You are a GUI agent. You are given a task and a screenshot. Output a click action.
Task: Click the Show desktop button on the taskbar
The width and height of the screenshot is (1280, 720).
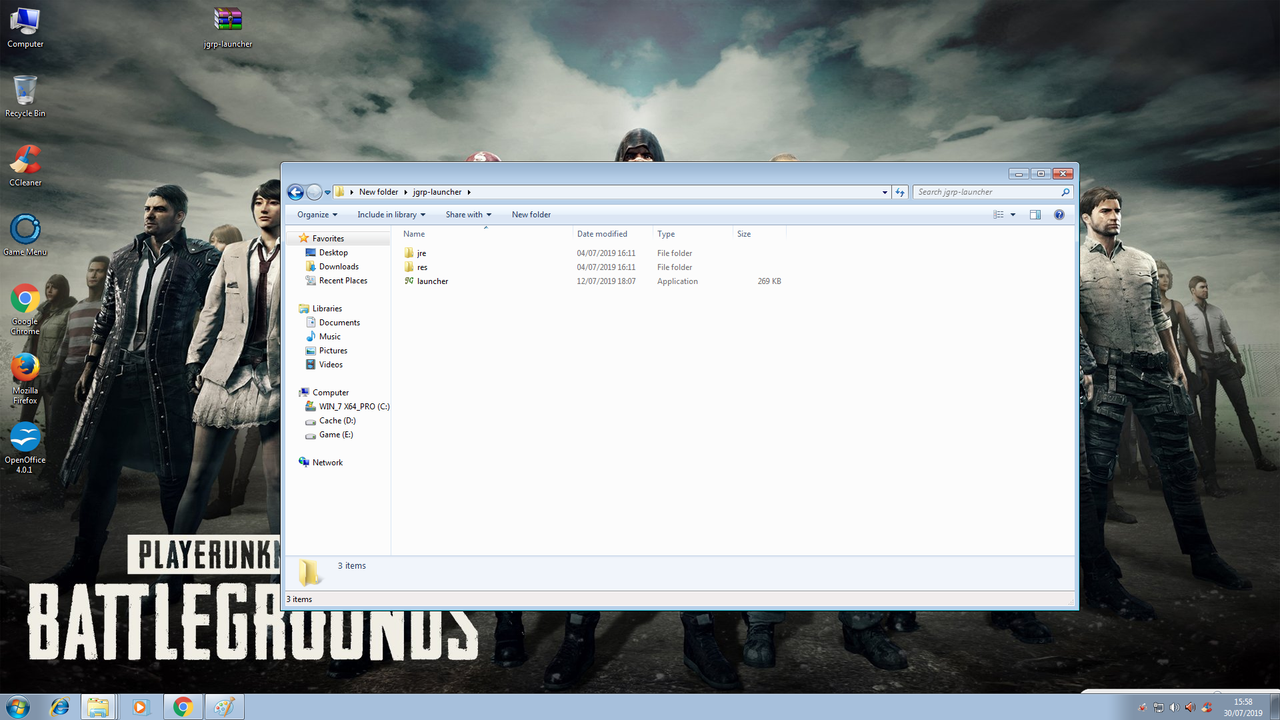[1274, 707]
